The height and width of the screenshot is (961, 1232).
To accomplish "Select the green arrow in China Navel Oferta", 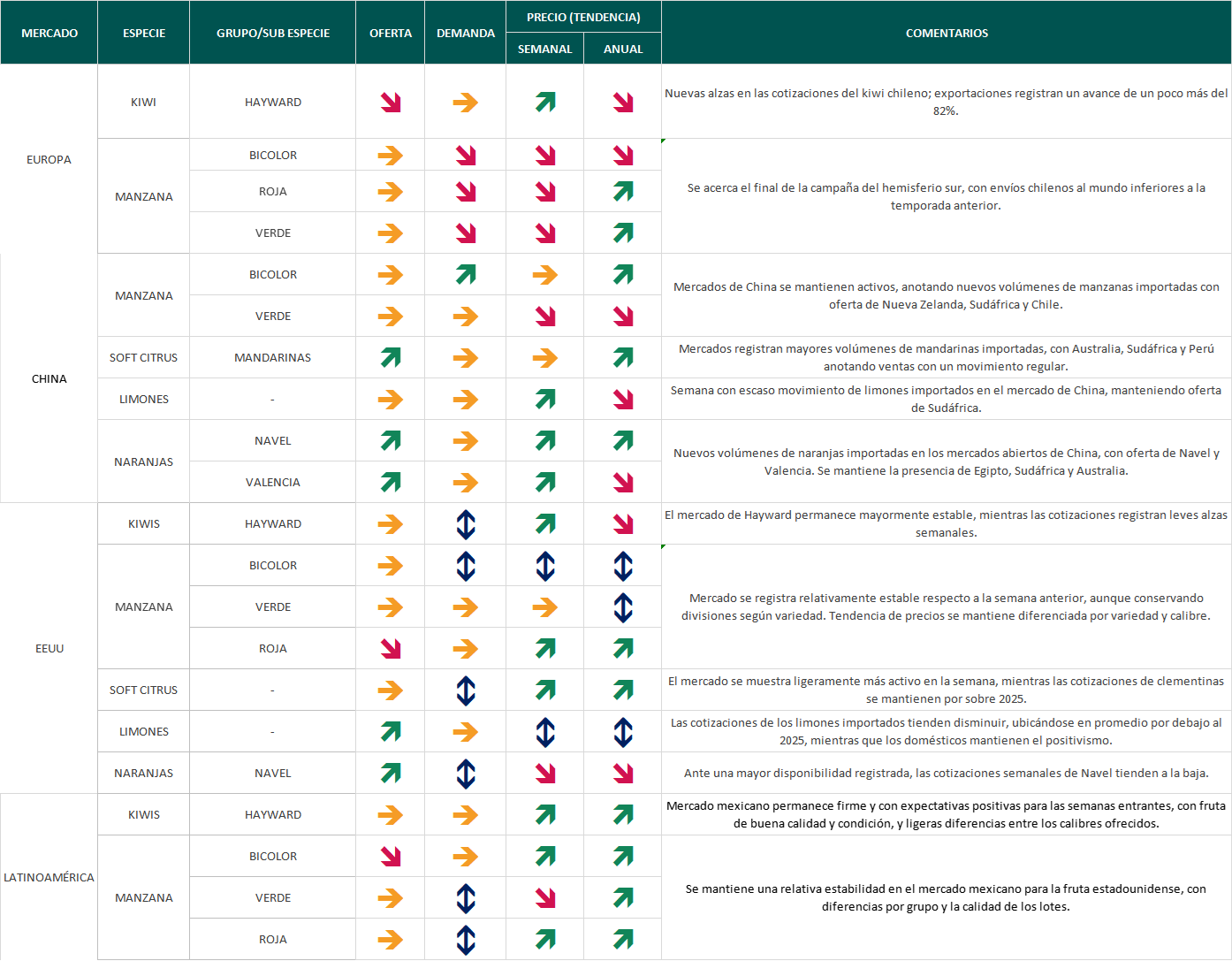I will tap(391, 440).
